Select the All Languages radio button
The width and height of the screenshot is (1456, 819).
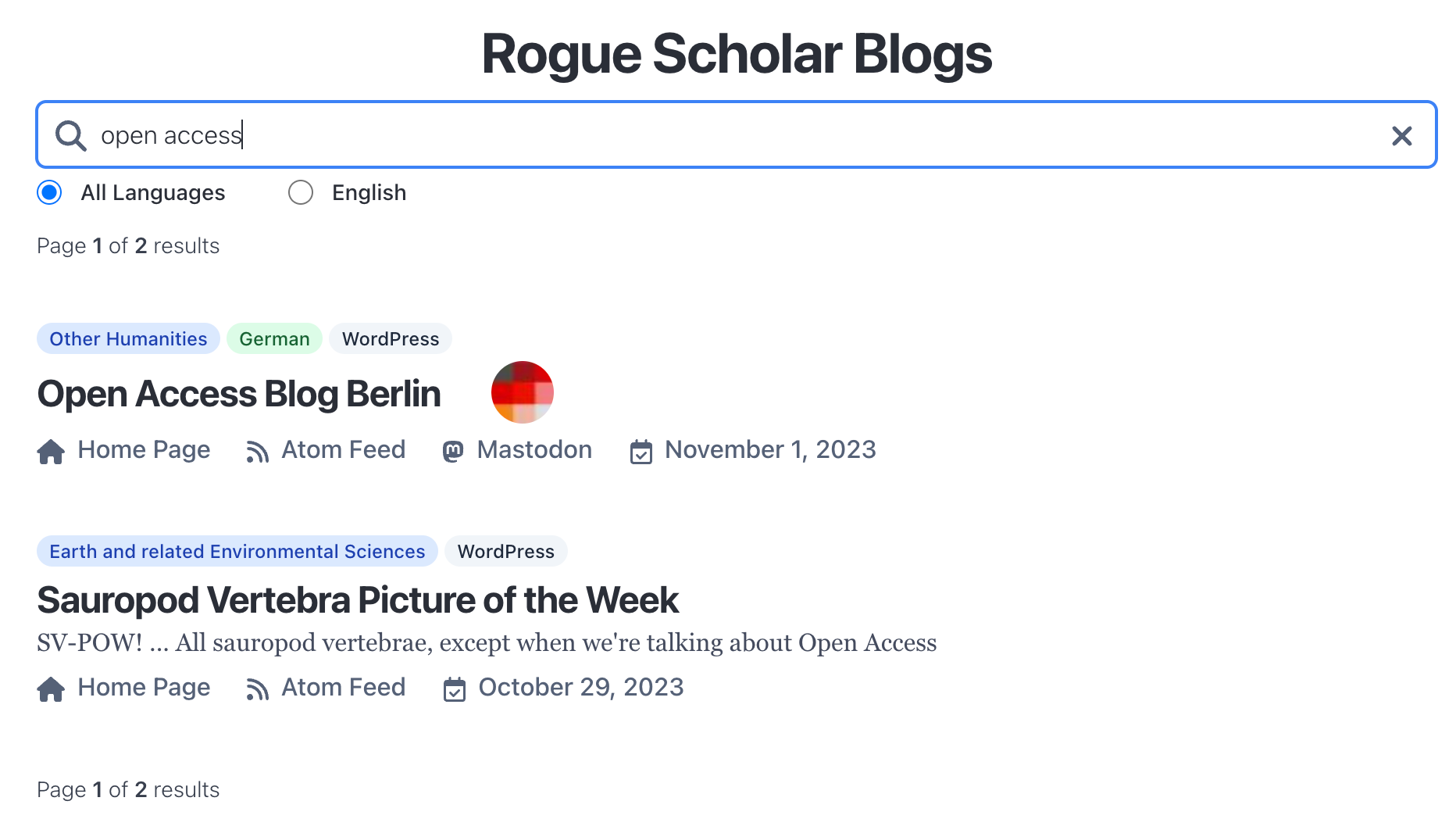(49, 192)
